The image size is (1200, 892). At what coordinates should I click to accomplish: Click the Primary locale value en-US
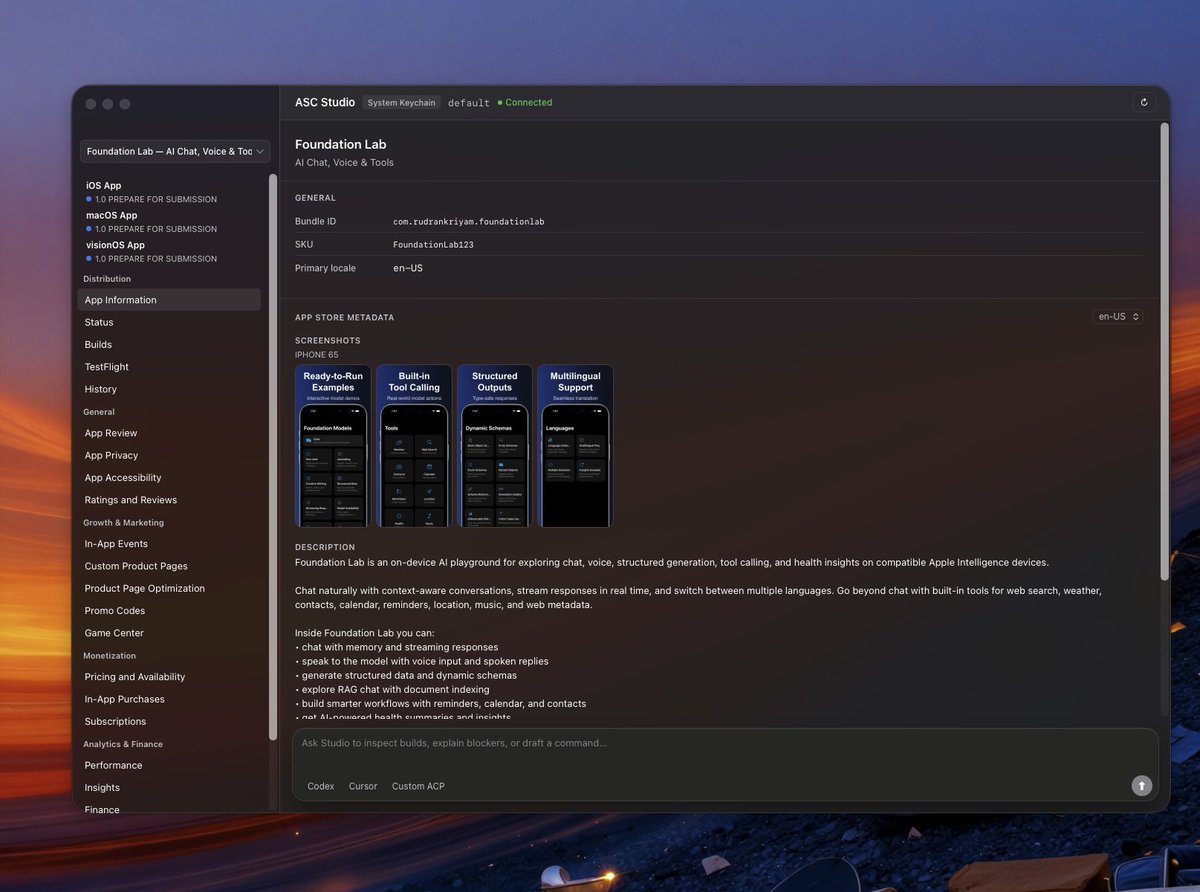tap(408, 268)
